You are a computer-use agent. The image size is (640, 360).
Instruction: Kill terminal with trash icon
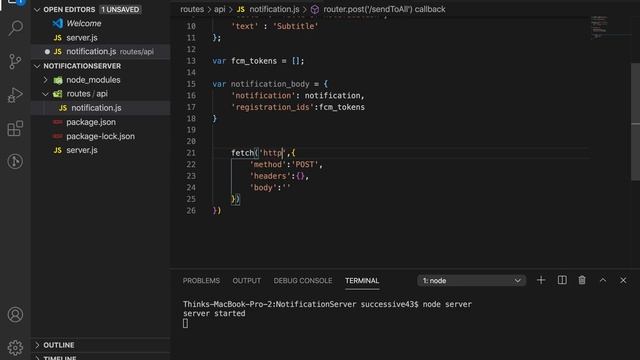[582, 280]
